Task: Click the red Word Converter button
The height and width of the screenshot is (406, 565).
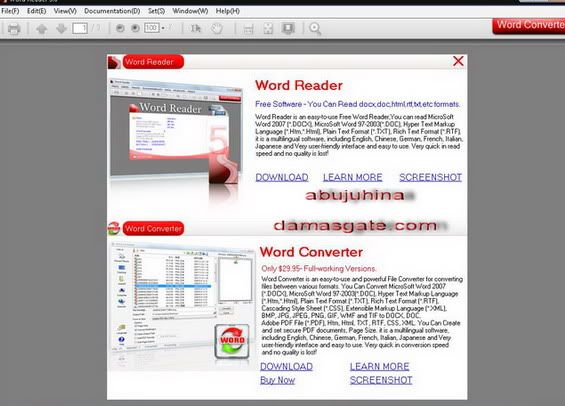Action: pyautogui.click(x=529, y=26)
